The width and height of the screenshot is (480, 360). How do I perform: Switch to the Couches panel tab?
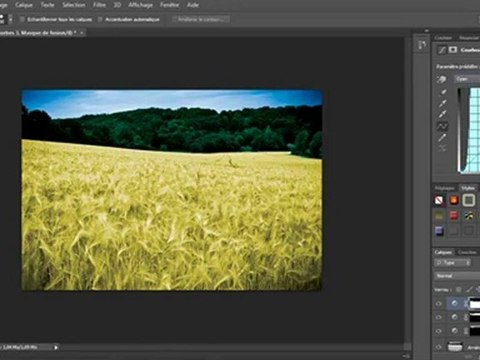pos(467,252)
